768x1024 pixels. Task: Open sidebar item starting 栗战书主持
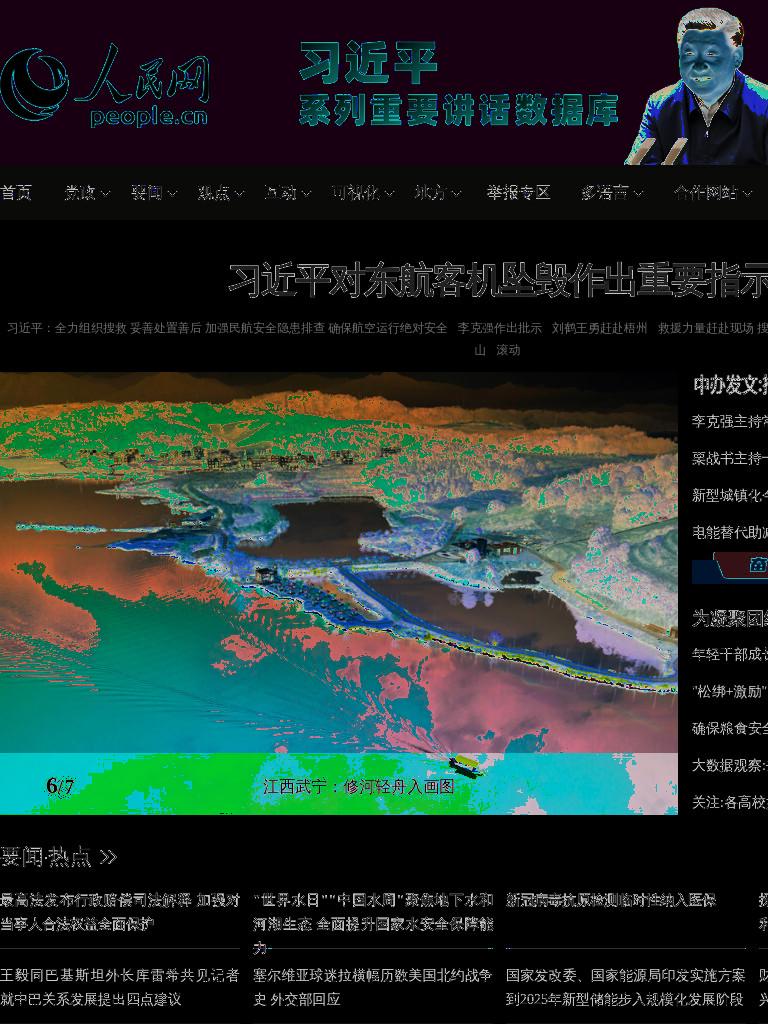[730, 459]
